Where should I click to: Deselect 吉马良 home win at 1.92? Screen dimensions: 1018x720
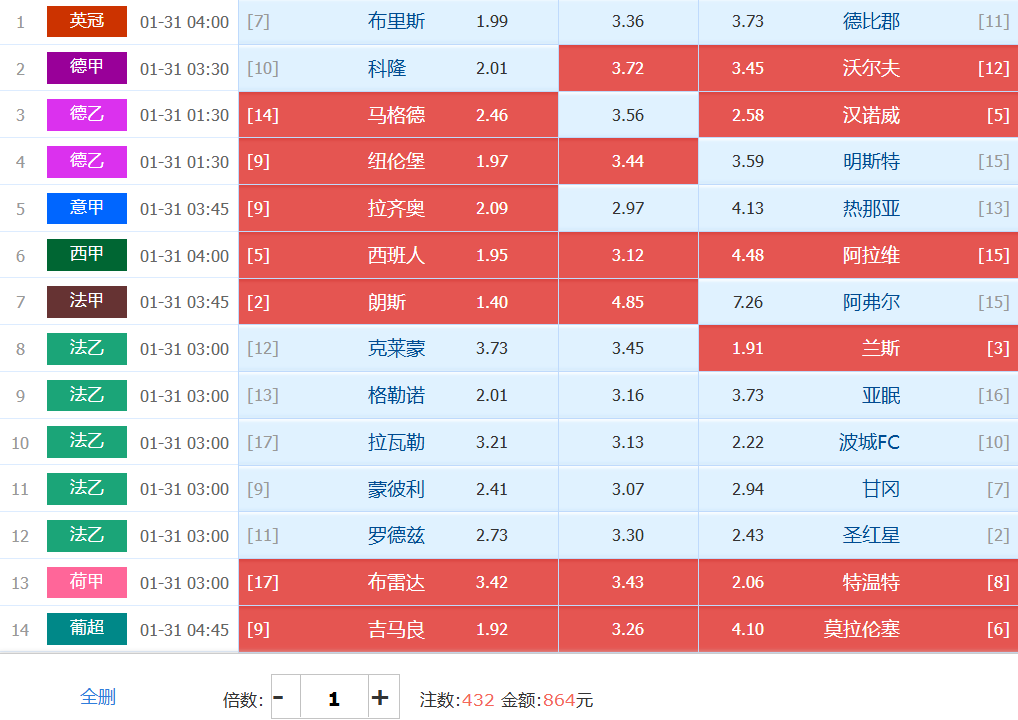click(398, 629)
